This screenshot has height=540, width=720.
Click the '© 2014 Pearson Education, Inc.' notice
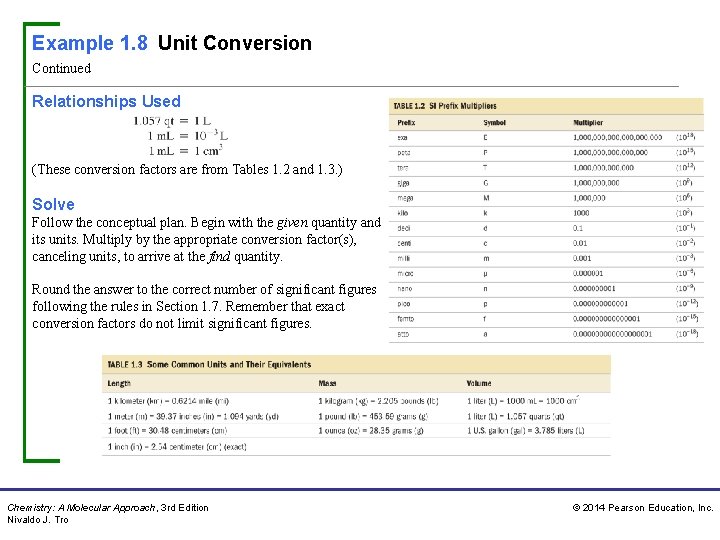643,508
